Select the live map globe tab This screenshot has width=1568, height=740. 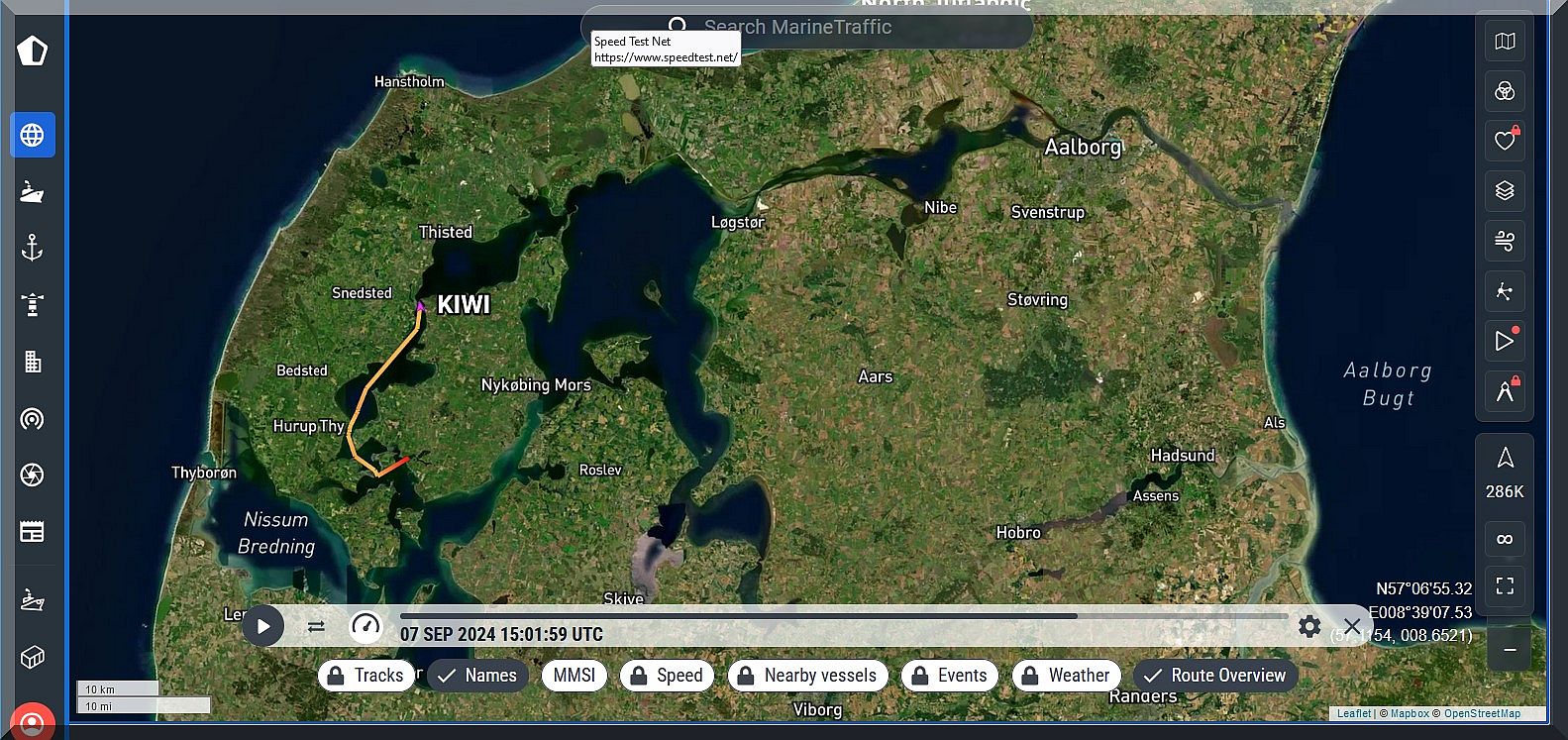(32, 135)
